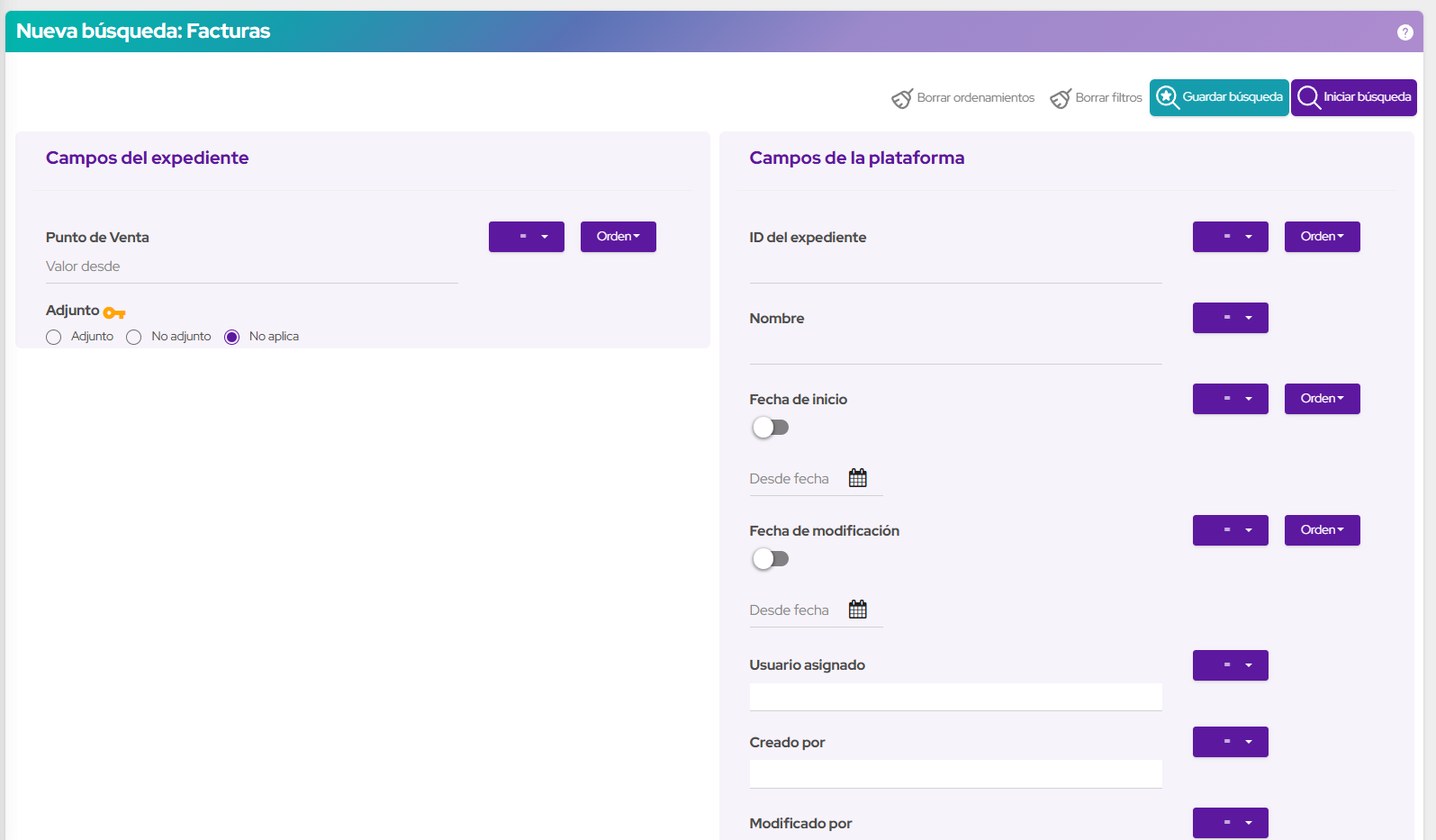Click the star magnifier icon in Guardar búsqueda

(x=1167, y=97)
